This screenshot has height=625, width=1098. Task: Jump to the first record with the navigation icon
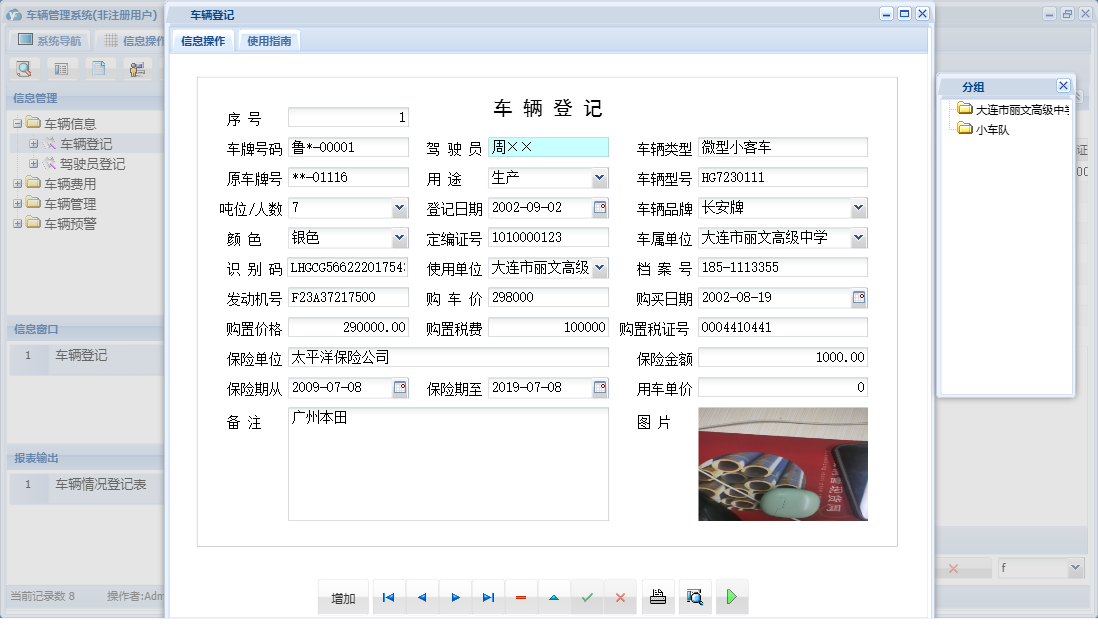tap(388, 597)
